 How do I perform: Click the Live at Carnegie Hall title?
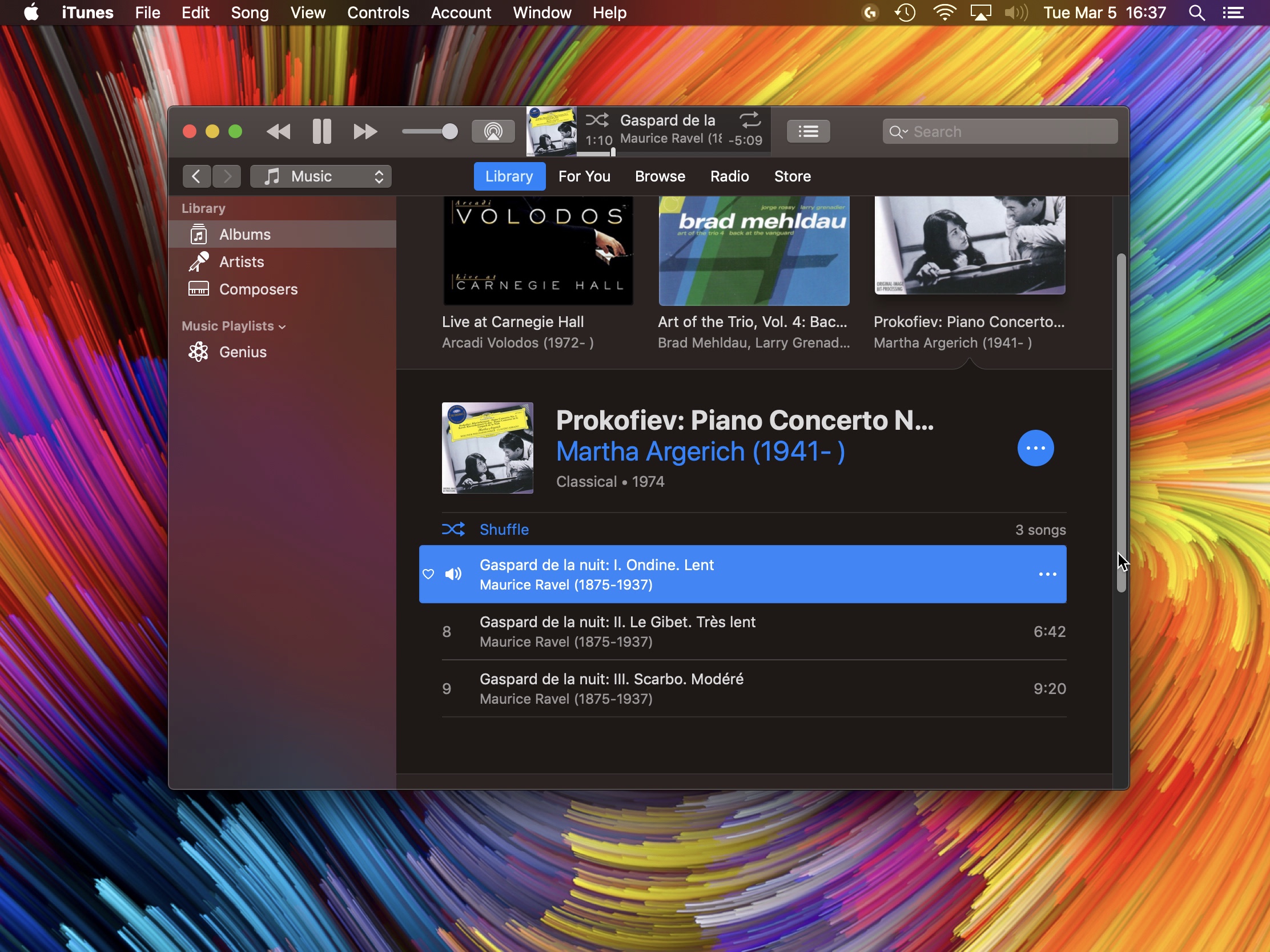[513, 322]
